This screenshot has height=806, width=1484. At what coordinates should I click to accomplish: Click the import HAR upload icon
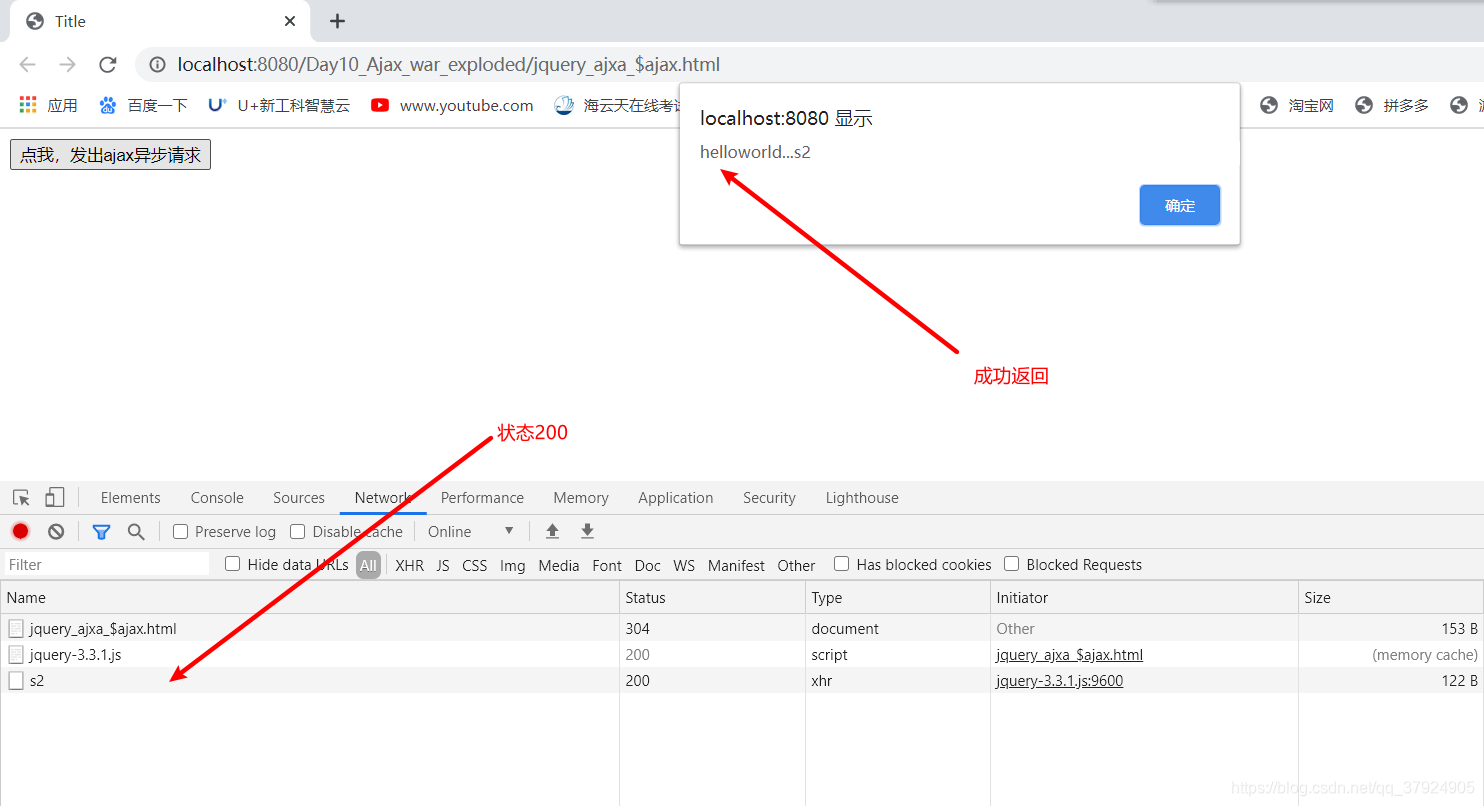(x=552, y=531)
